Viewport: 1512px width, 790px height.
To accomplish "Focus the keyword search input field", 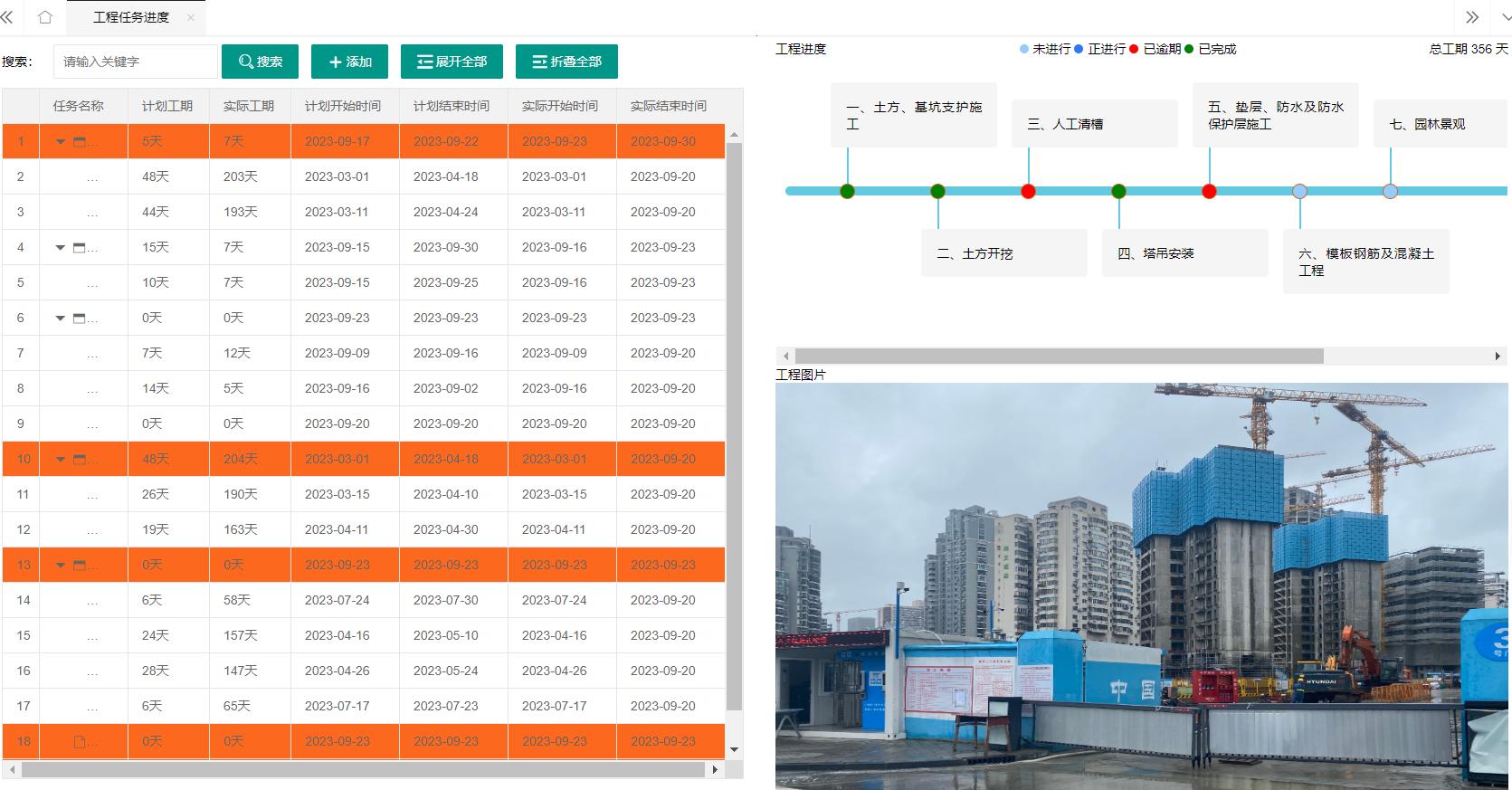I will pos(136,62).
